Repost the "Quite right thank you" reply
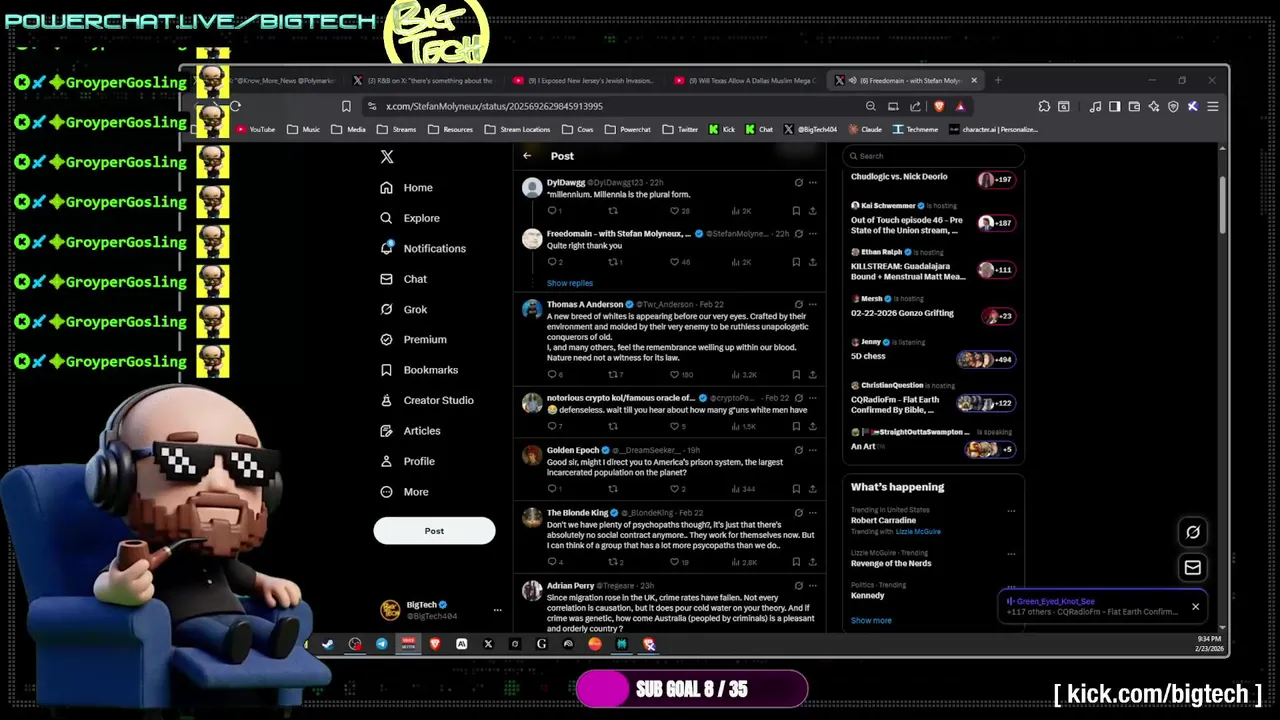 pyautogui.click(x=613, y=262)
